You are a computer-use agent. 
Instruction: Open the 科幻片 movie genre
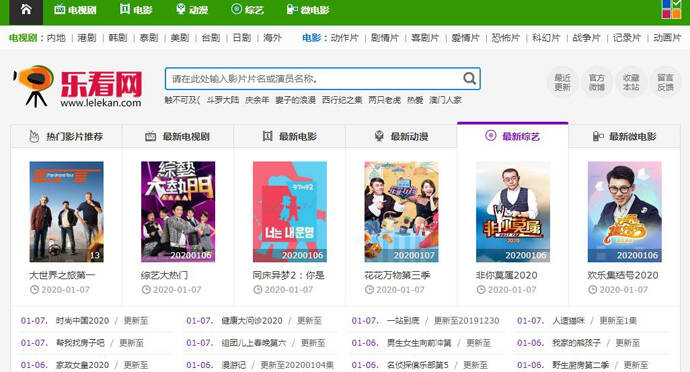[x=546, y=38]
